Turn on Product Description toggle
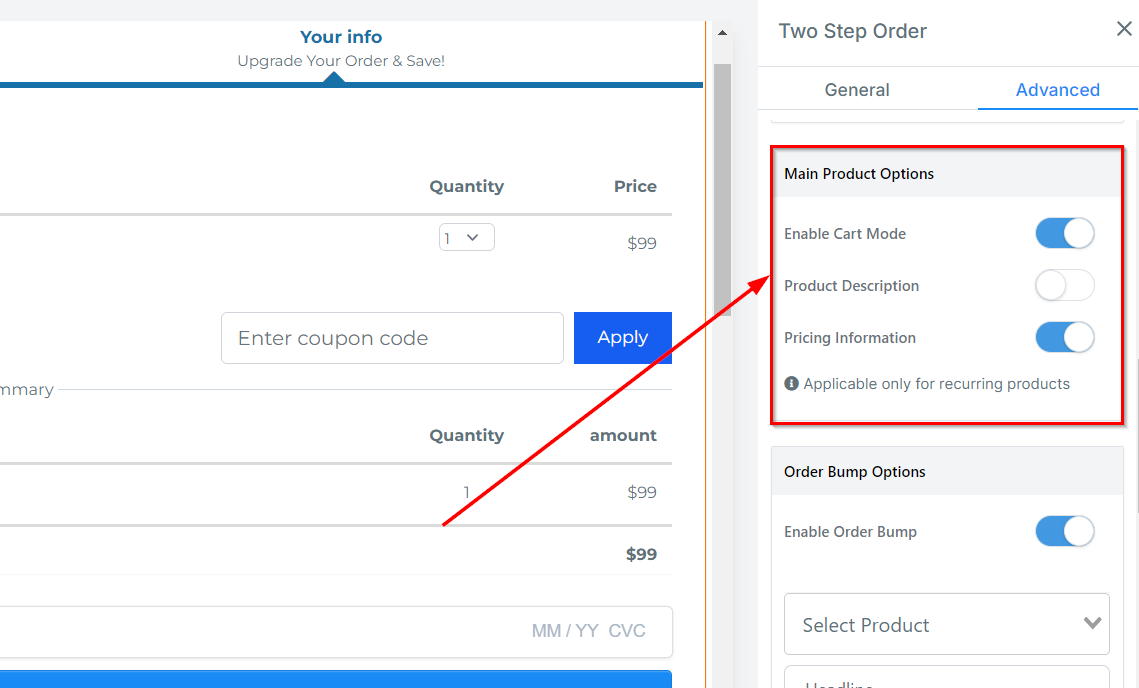Viewport: 1139px width, 688px height. tap(1064, 286)
